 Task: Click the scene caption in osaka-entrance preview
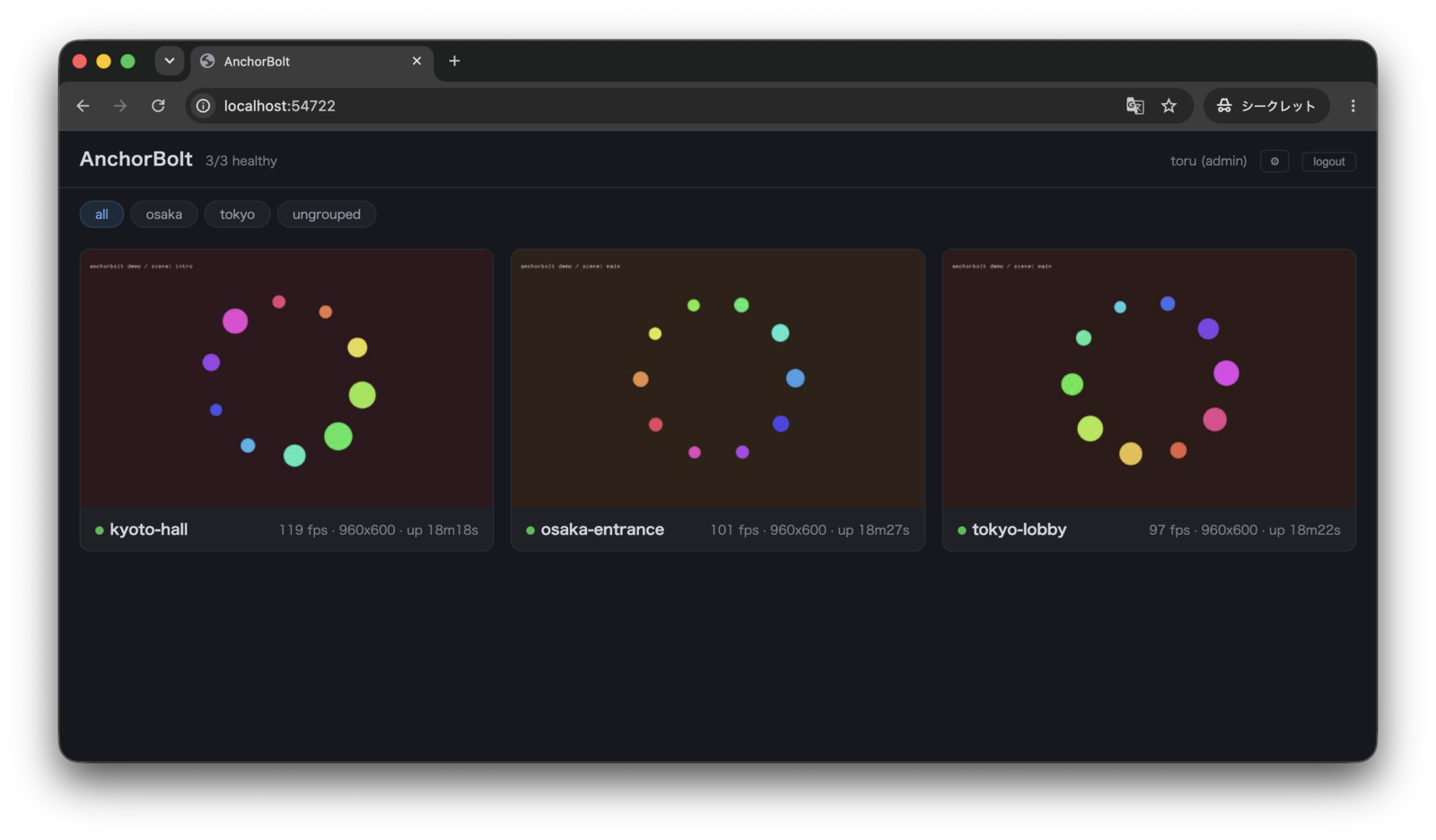pyautogui.click(x=570, y=267)
